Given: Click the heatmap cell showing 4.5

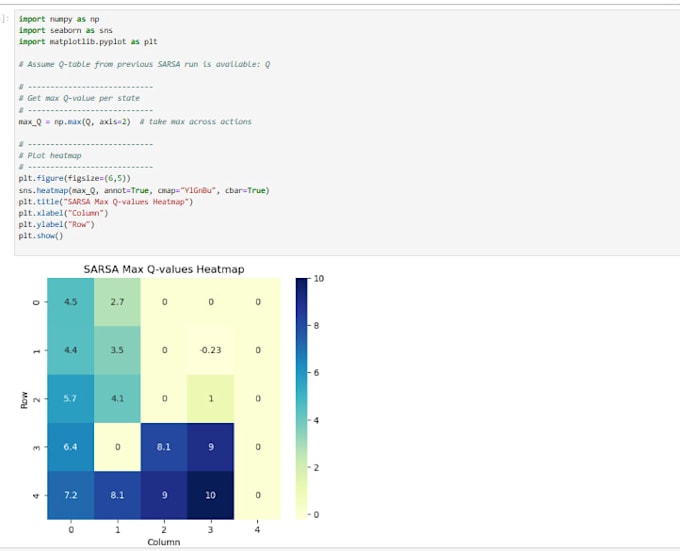Looking at the screenshot, I should (71, 302).
